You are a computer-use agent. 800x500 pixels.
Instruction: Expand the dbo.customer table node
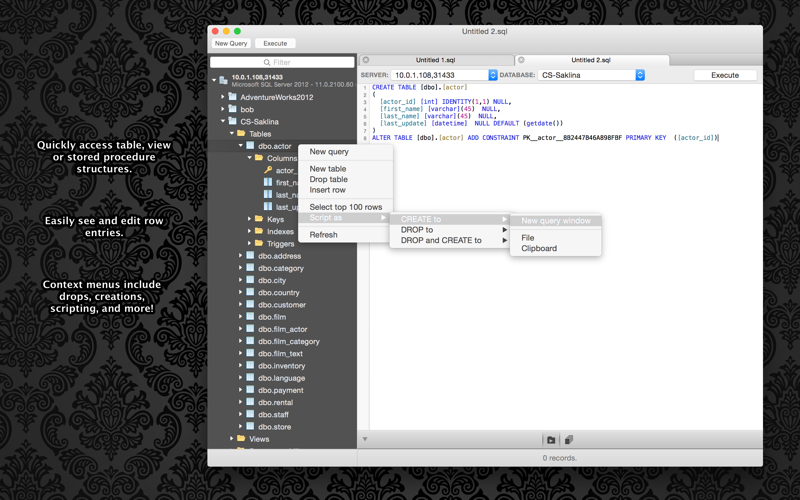[x=241, y=305]
